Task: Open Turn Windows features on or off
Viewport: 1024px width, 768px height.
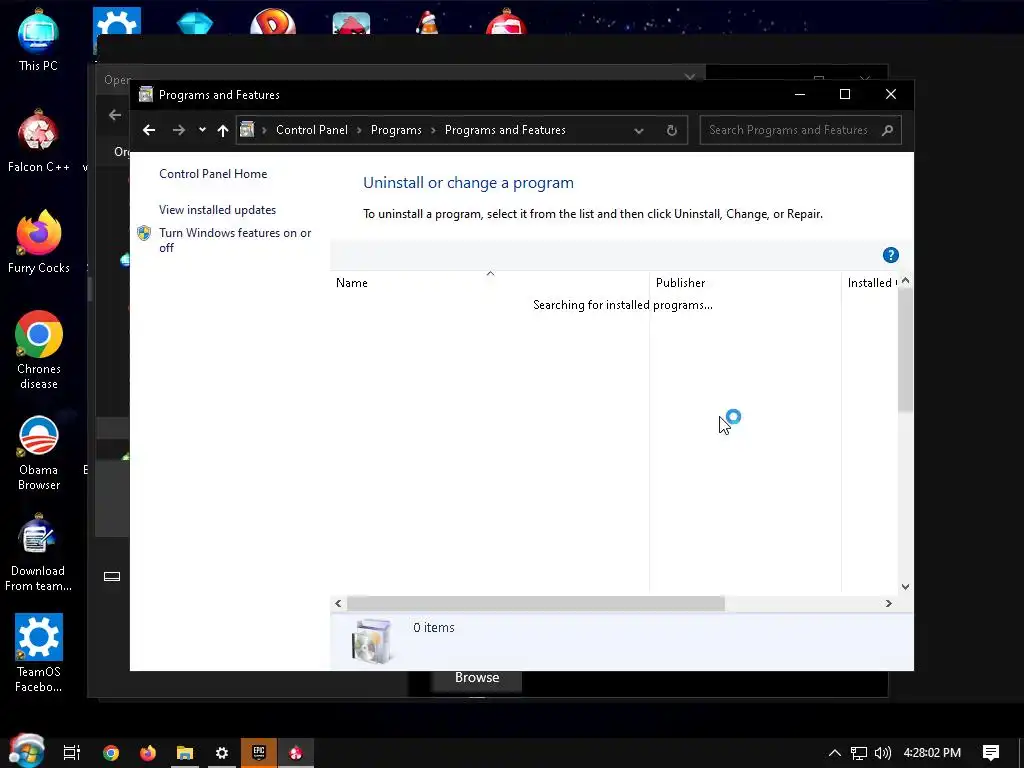Action: tap(235, 240)
